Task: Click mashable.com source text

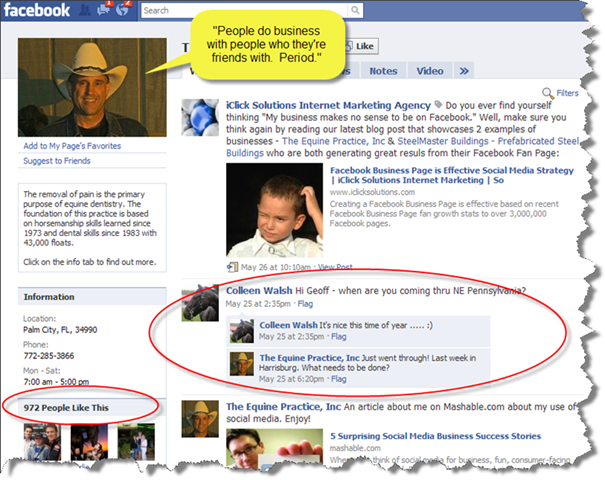Action: pyautogui.click(x=355, y=448)
